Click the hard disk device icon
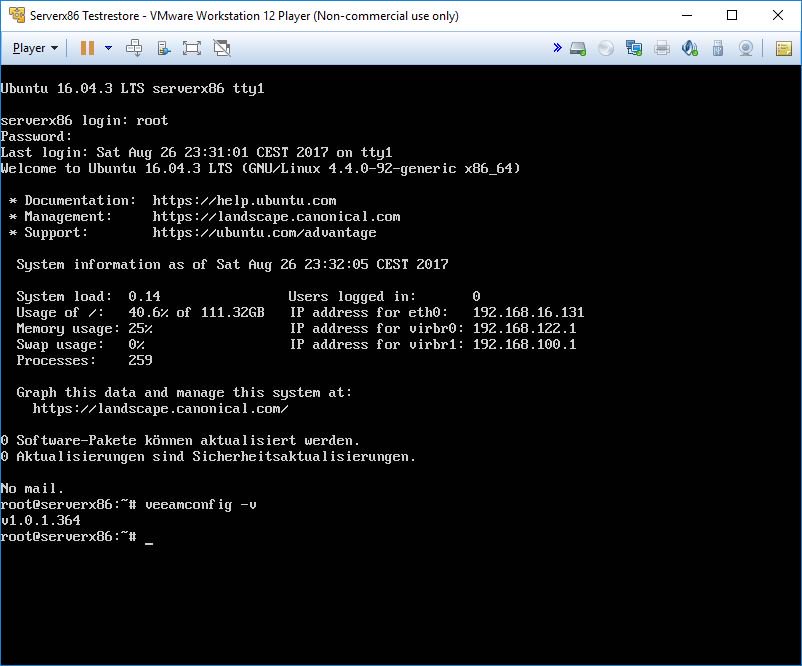Viewport: 802px width, 666px height. (x=578, y=49)
